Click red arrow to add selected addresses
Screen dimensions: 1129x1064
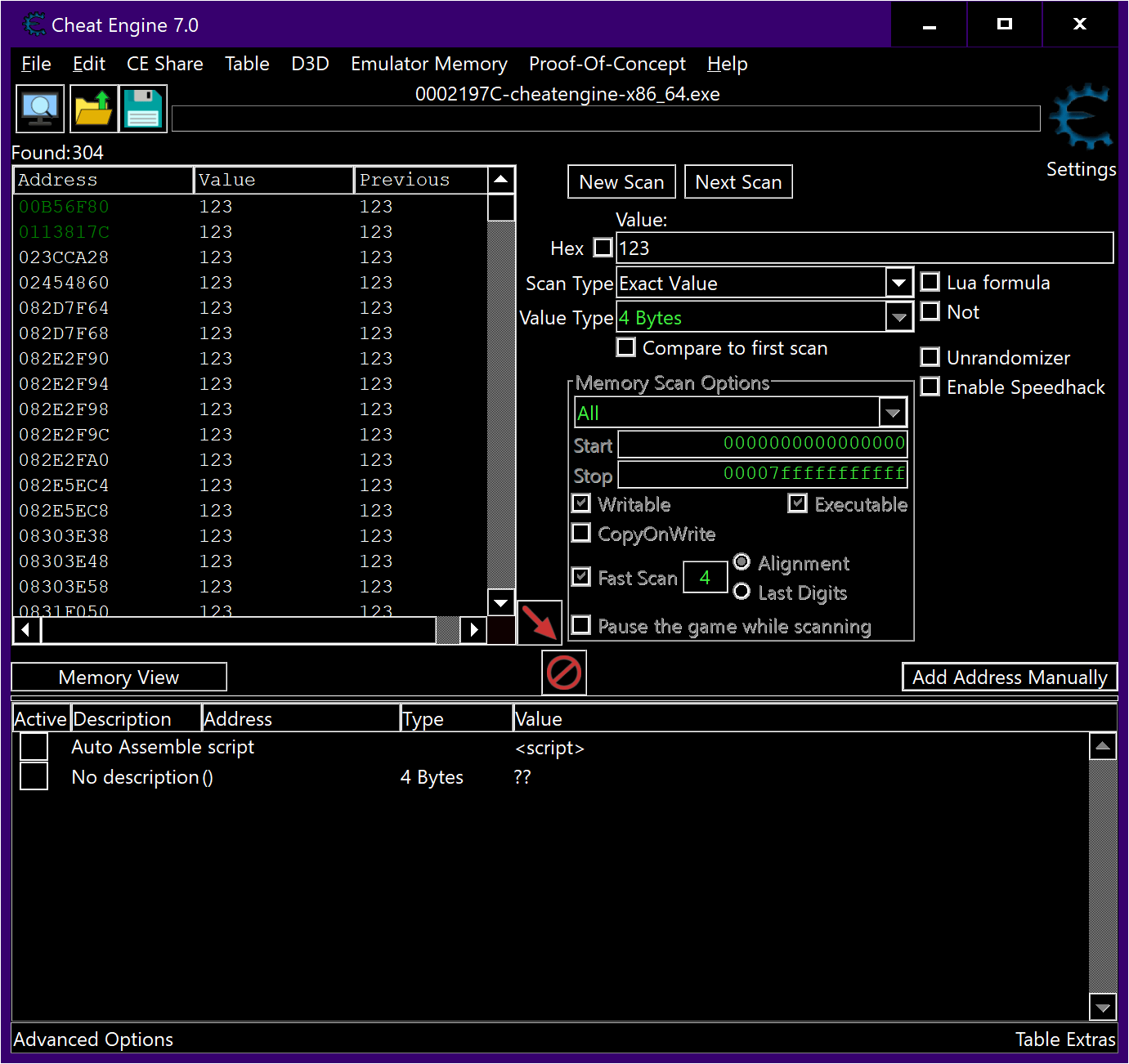pos(540,623)
